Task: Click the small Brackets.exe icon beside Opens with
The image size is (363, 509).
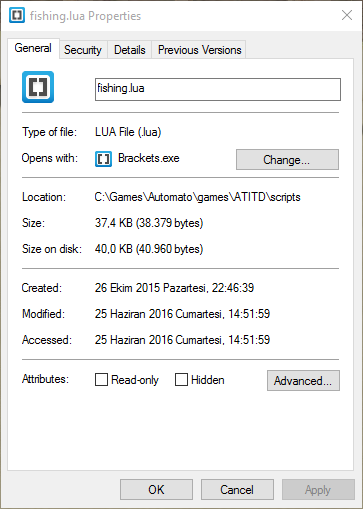Action: 103,159
